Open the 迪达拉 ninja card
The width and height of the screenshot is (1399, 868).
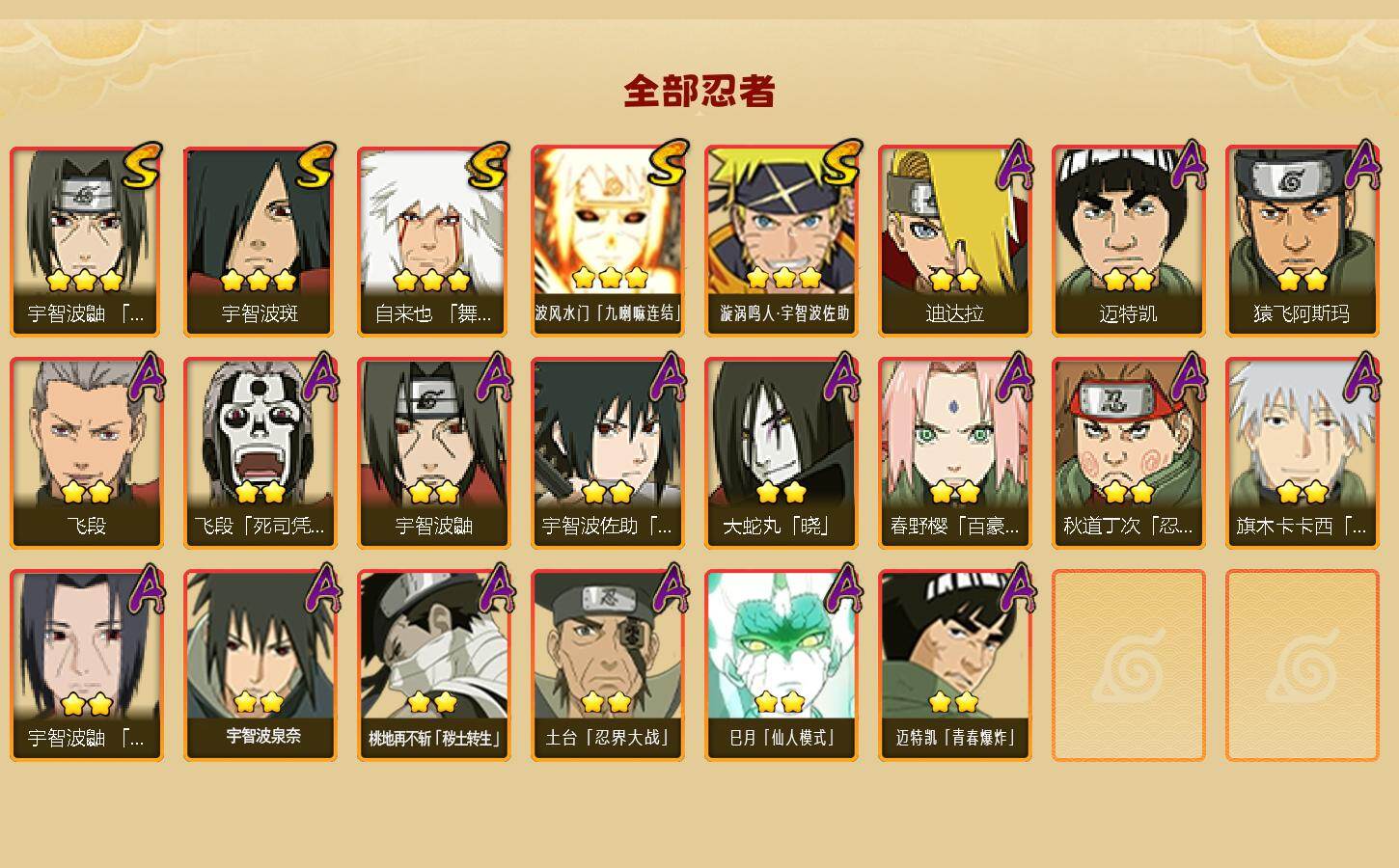click(x=955, y=241)
